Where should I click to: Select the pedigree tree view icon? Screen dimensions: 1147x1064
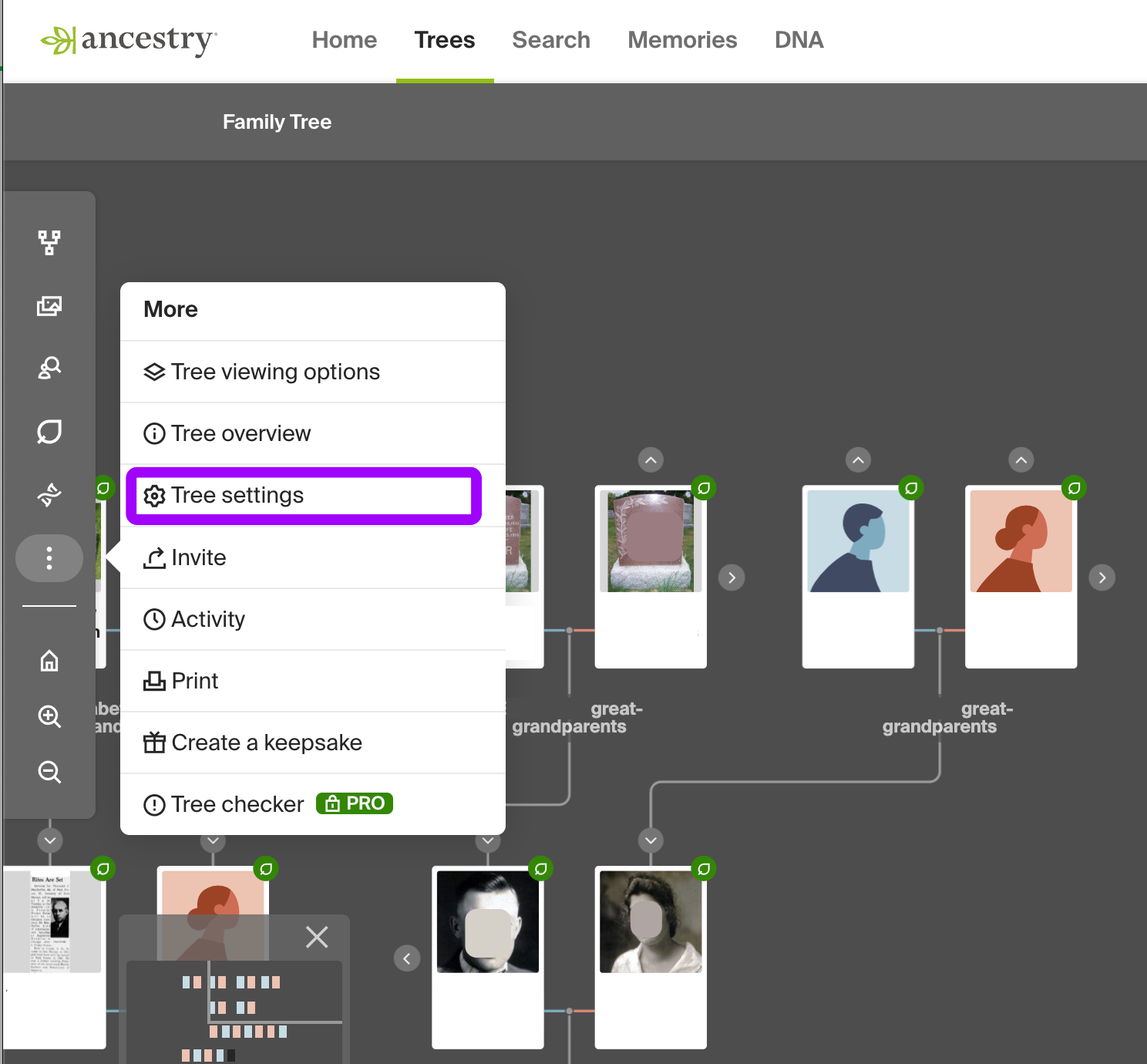pos(49,241)
